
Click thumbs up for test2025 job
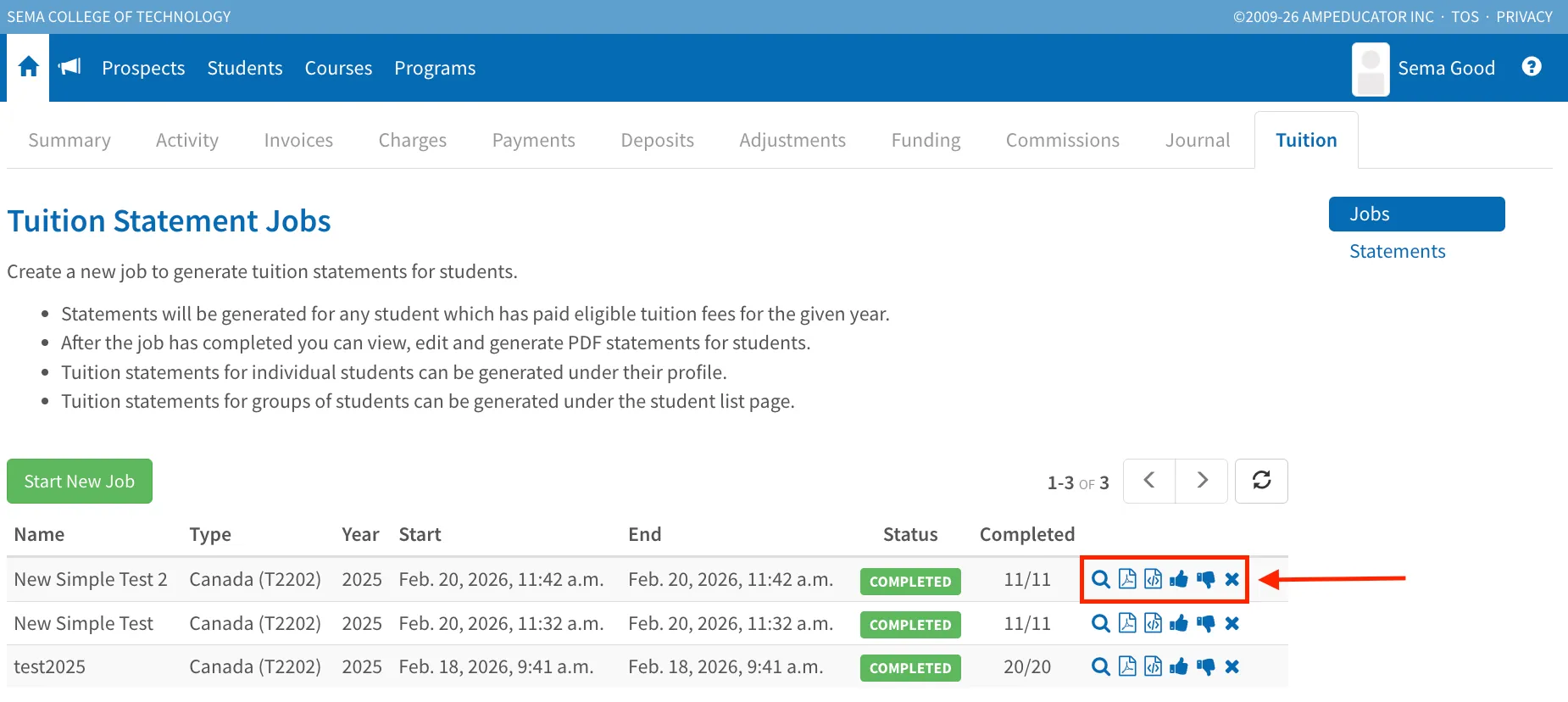pyautogui.click(x=1179, y=666)
